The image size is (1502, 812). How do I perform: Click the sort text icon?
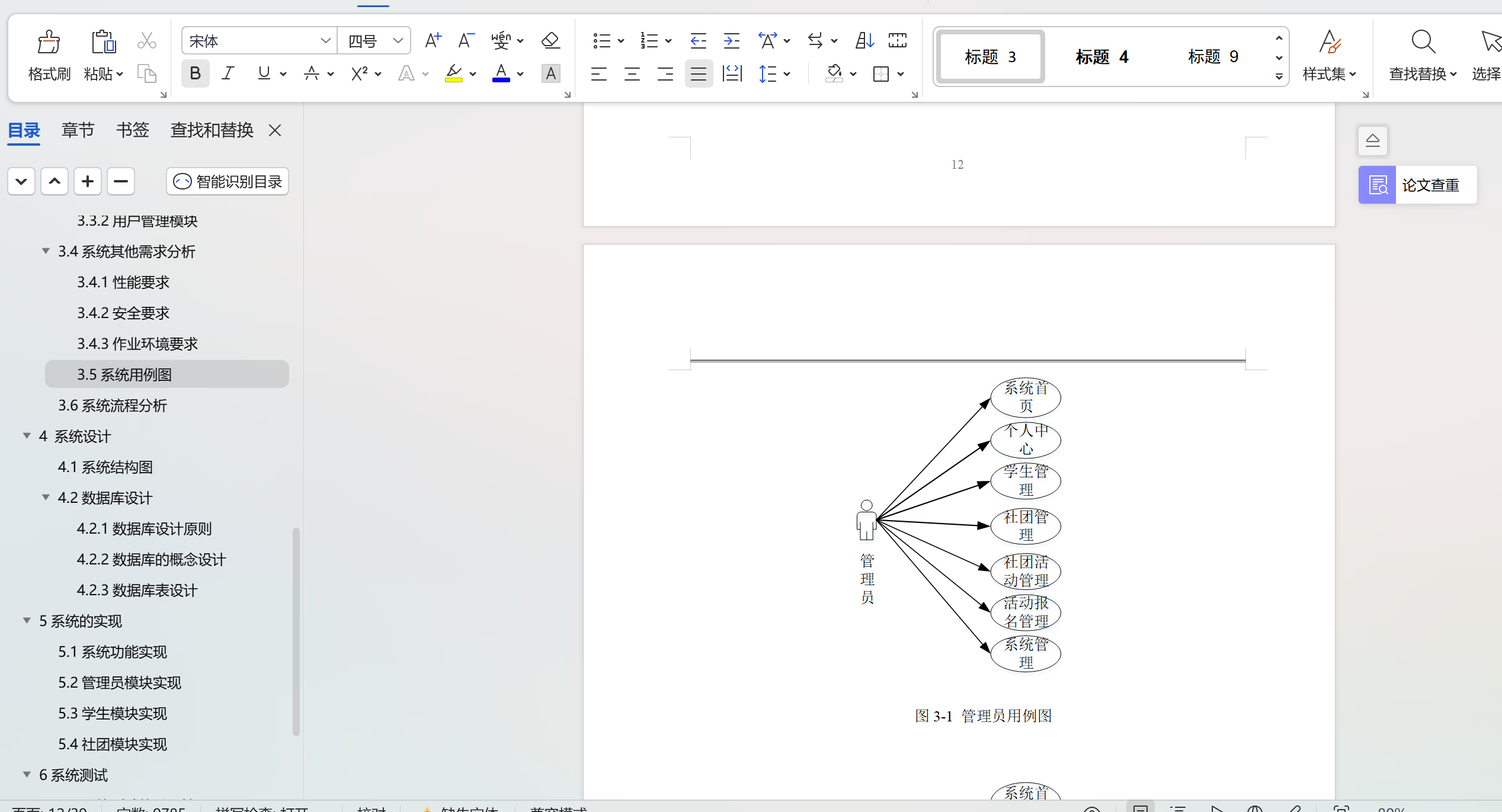click(x=864, y=41)
